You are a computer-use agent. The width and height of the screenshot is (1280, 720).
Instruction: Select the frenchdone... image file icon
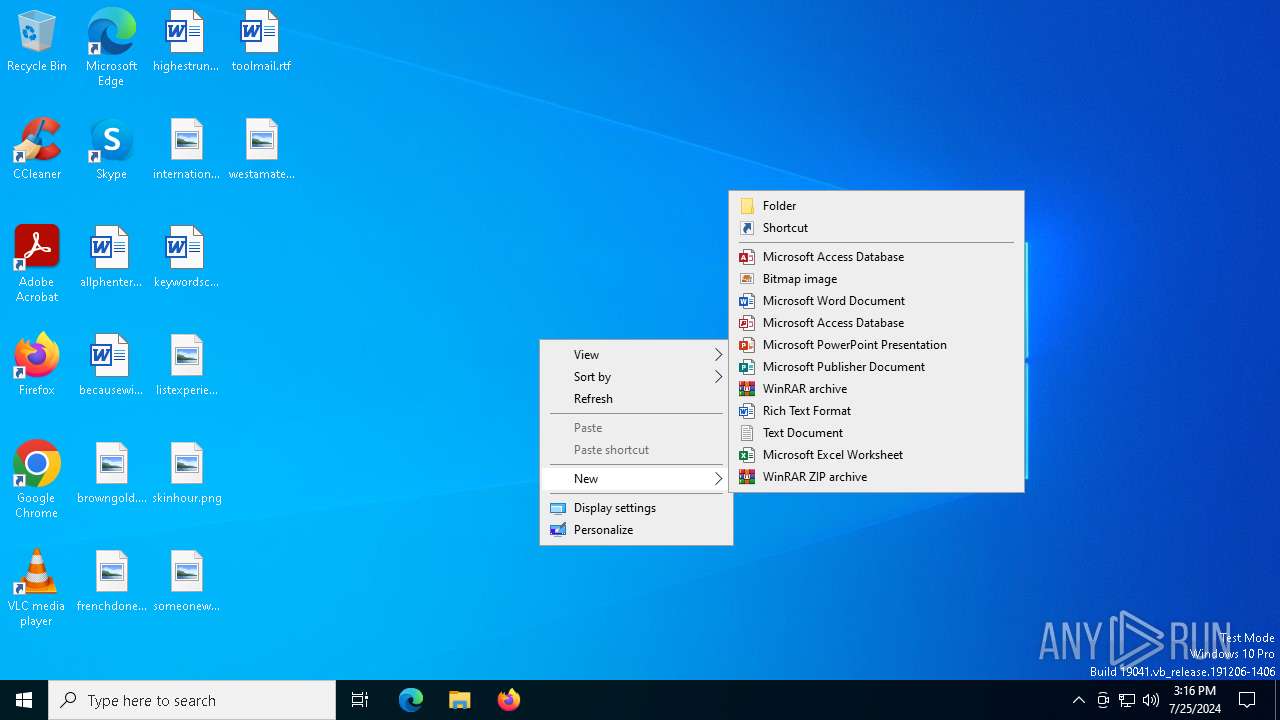pyautogui.click(x=111, y=582)
